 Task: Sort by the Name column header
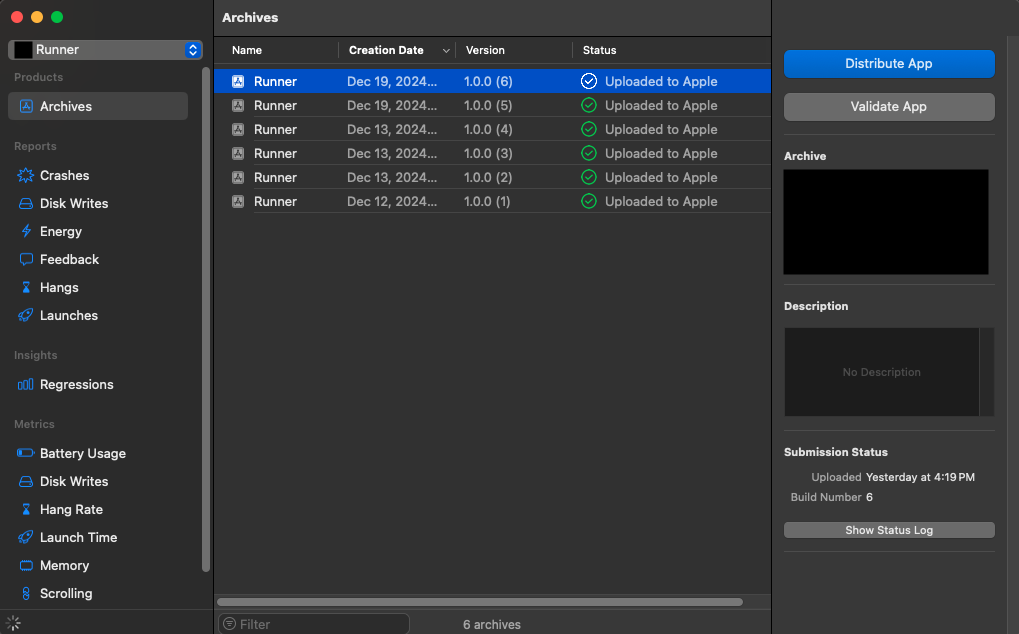click(247, 50)
